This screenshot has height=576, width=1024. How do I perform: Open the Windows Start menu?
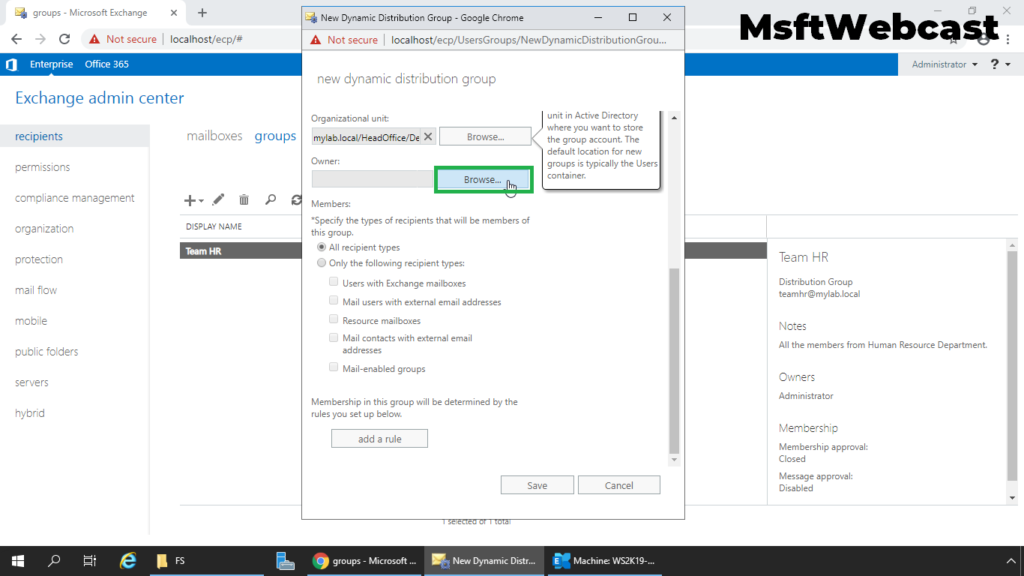coord(18,560)
